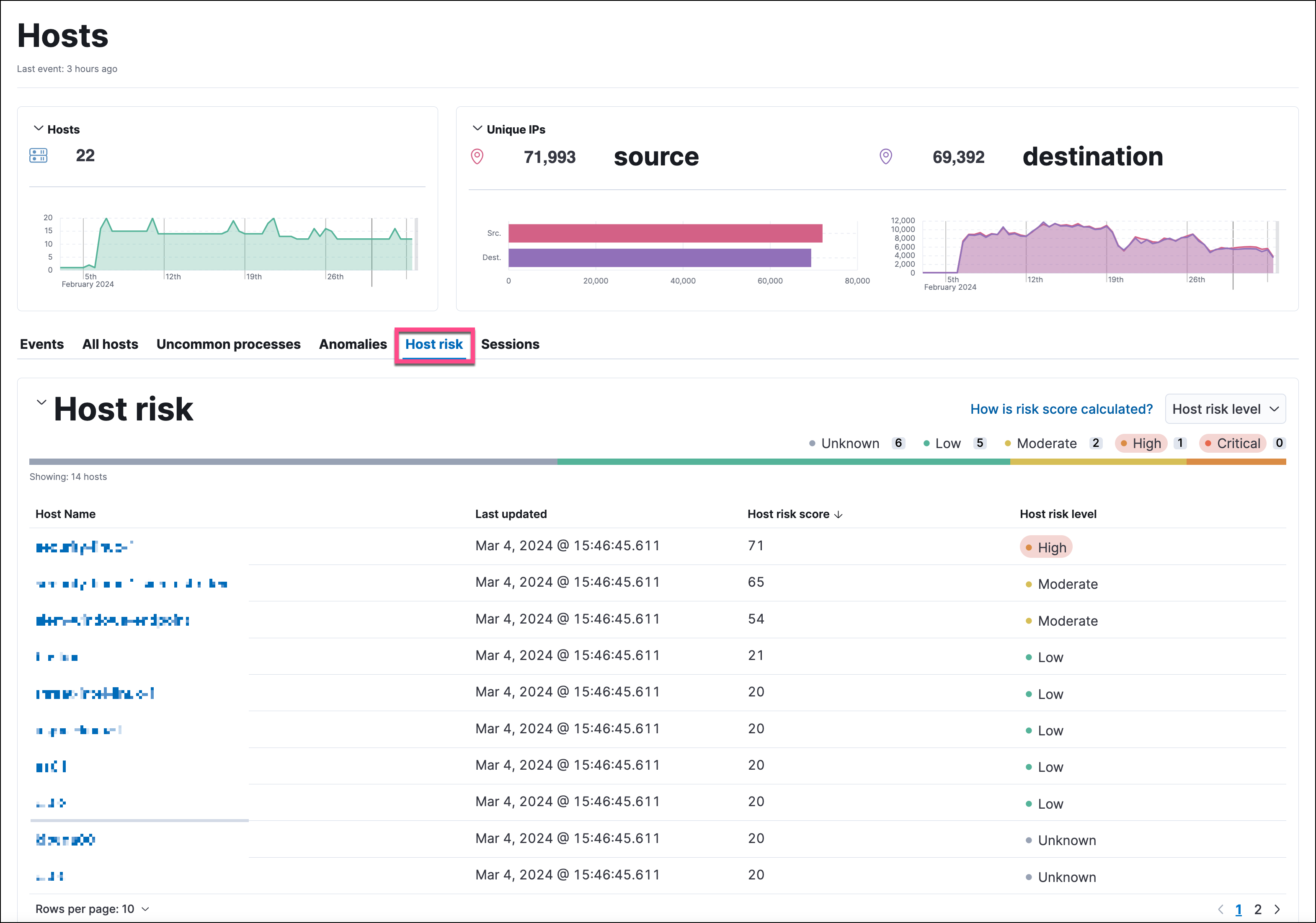Viewport: 1316px width, 923px height.
Task: Open the risk score calculation link
Action: (1061, 408)
